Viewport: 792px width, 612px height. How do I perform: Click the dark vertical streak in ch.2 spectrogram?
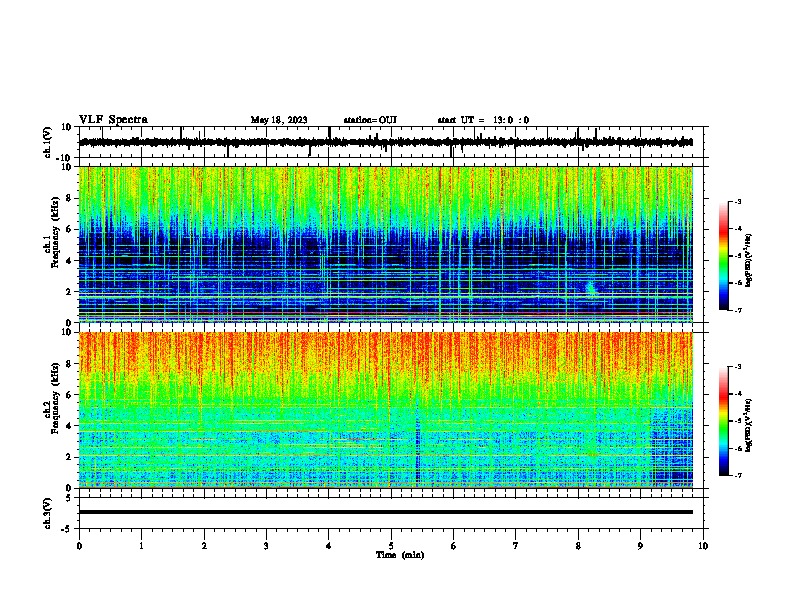pyautogui.click(x=417, y=442)
